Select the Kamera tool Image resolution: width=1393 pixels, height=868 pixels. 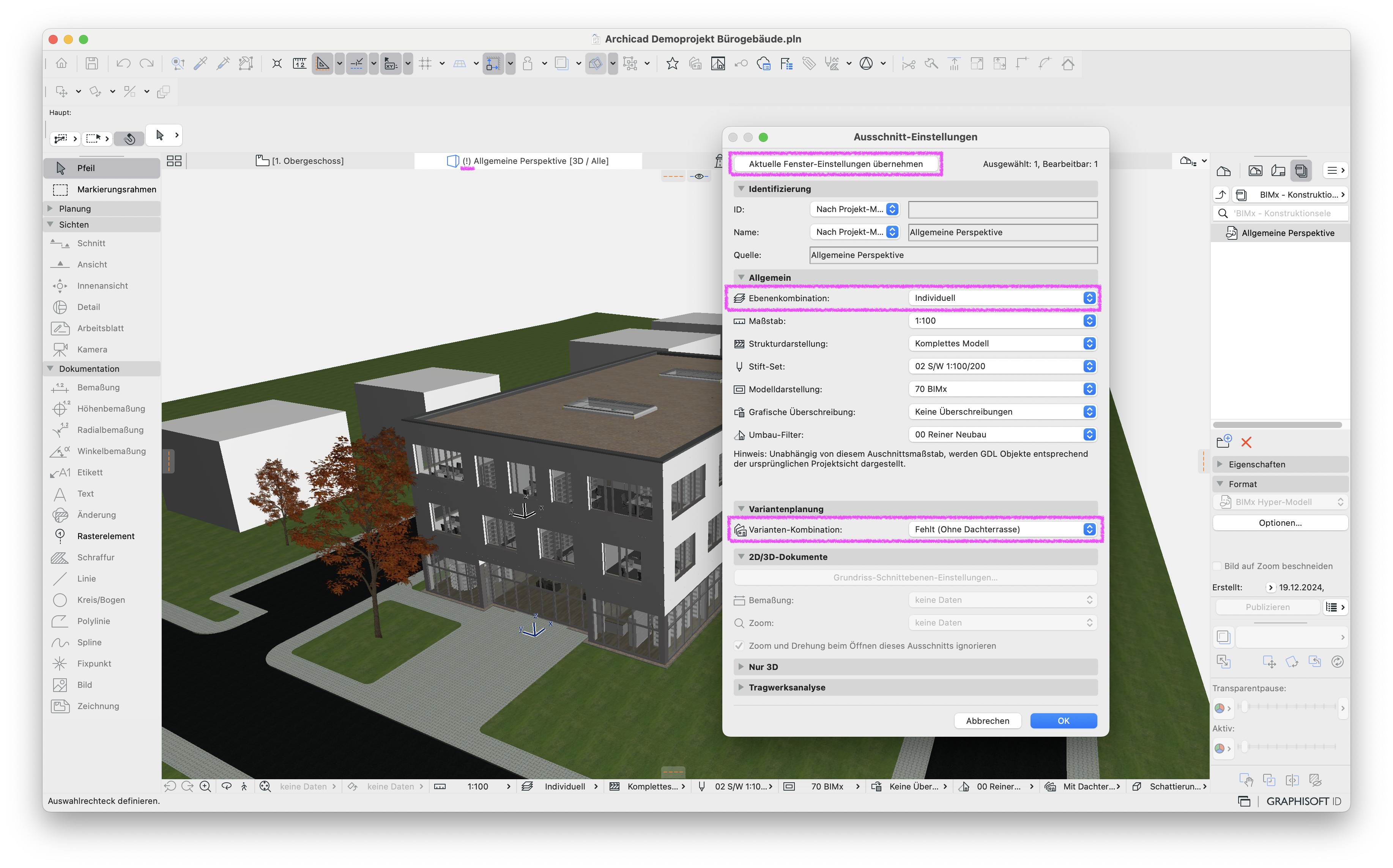pyautogui.click(x=102, y=350)
